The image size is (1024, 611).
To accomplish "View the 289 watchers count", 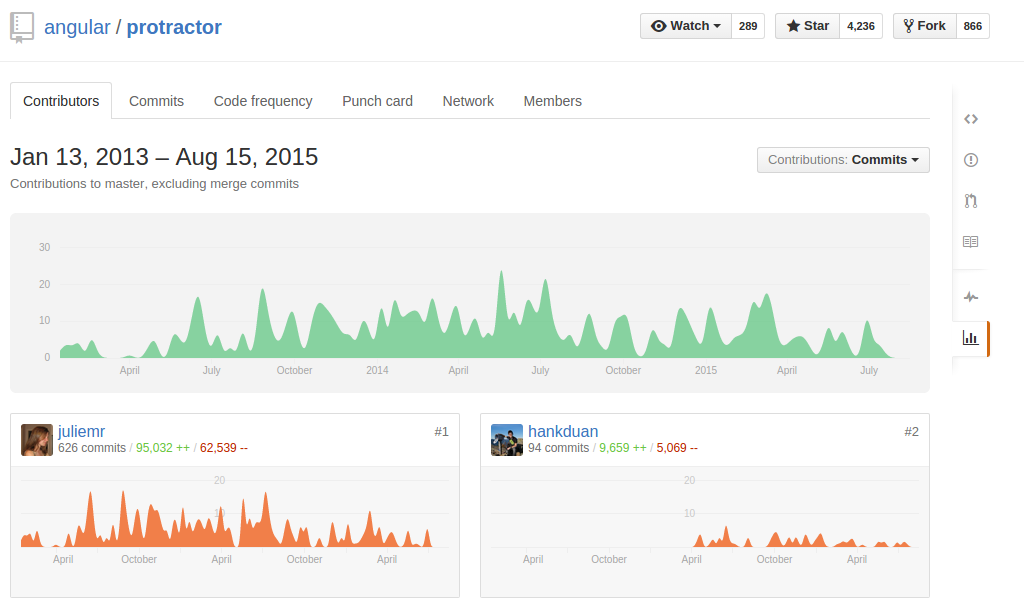I will [748, 26].
